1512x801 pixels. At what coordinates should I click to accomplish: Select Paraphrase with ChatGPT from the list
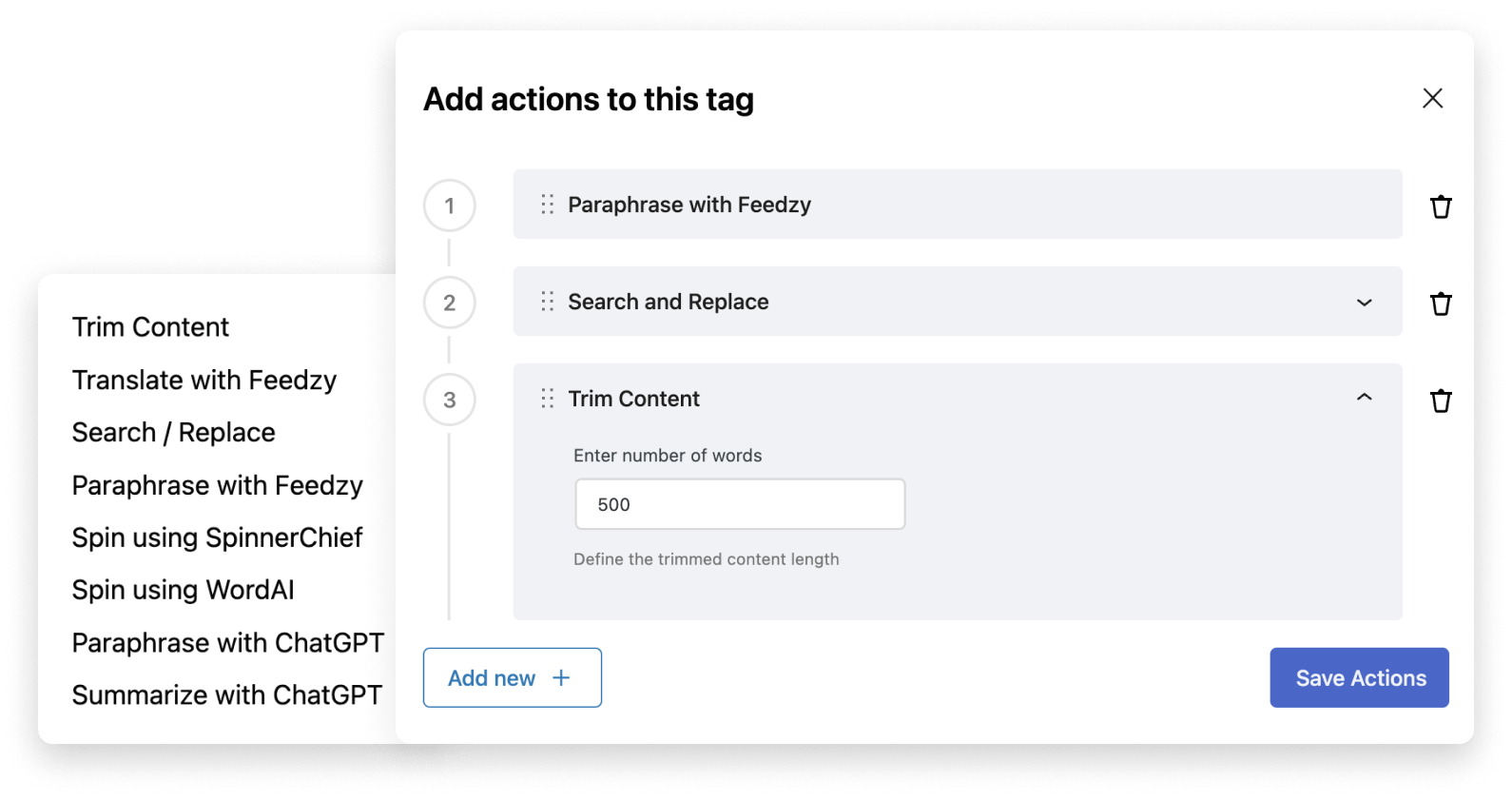pos(227,642)
